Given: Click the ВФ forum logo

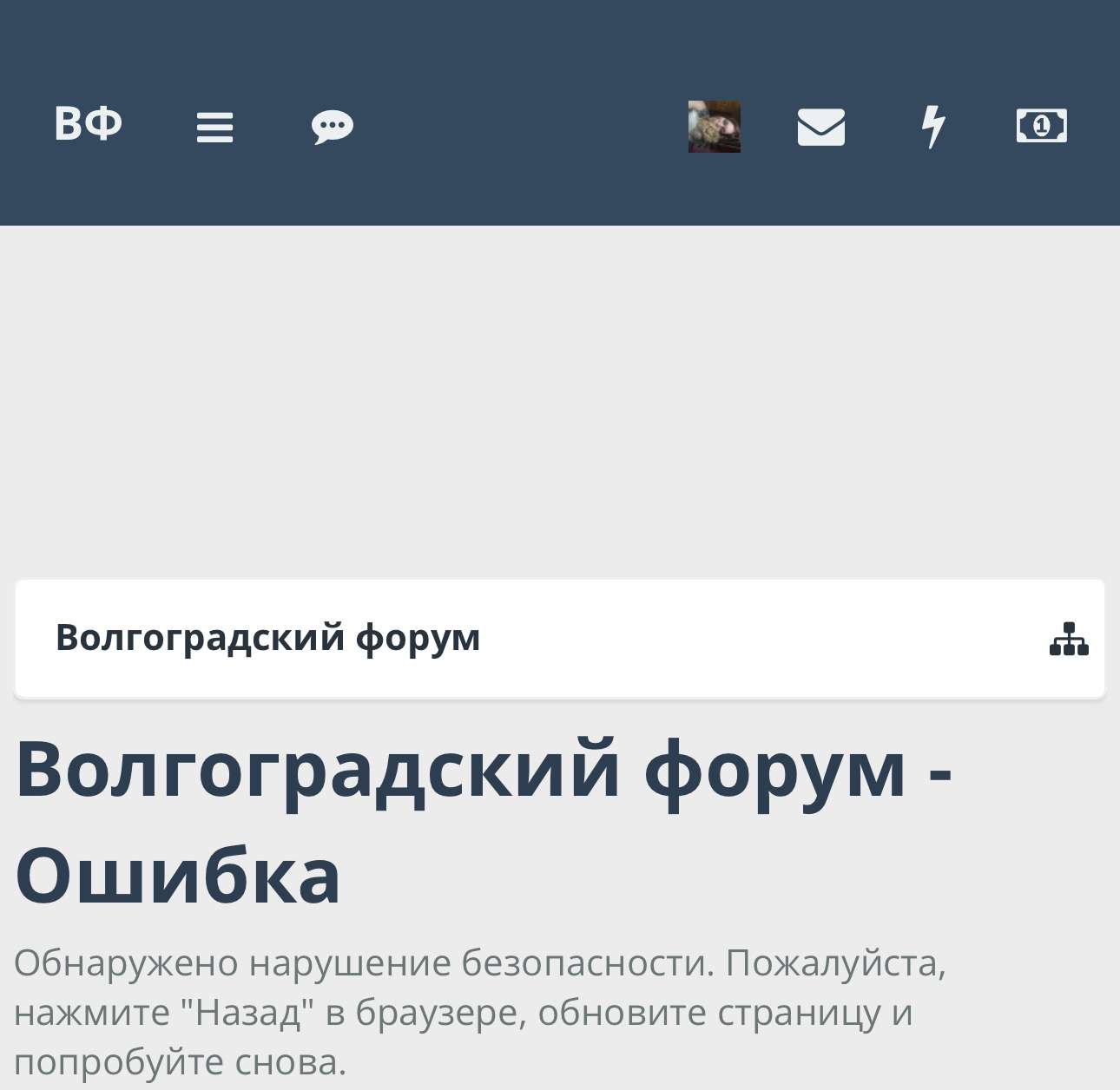Looking at the screenshot, I should click(x=88, y=125).
